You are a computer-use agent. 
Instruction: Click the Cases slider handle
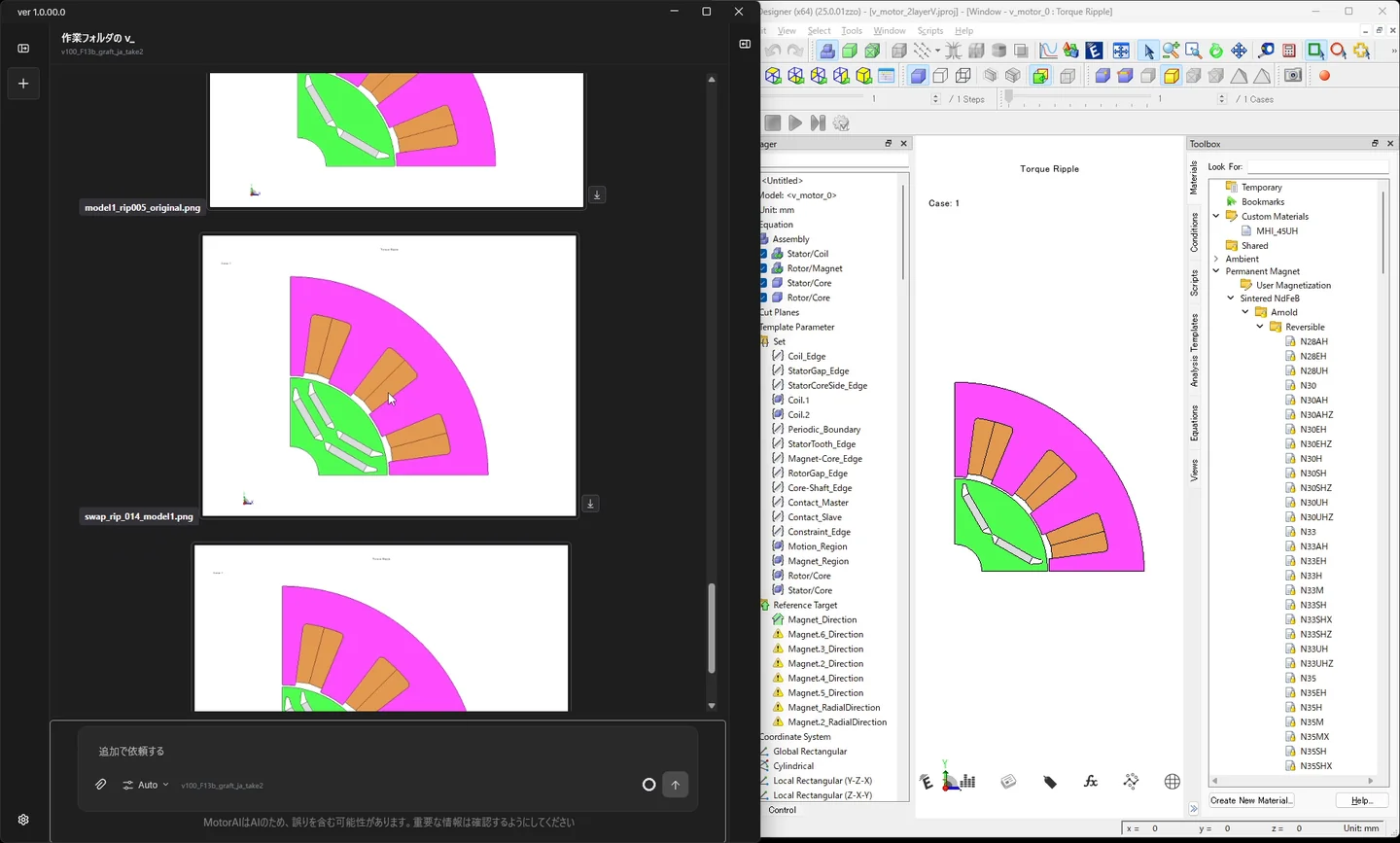[1008, 98]
